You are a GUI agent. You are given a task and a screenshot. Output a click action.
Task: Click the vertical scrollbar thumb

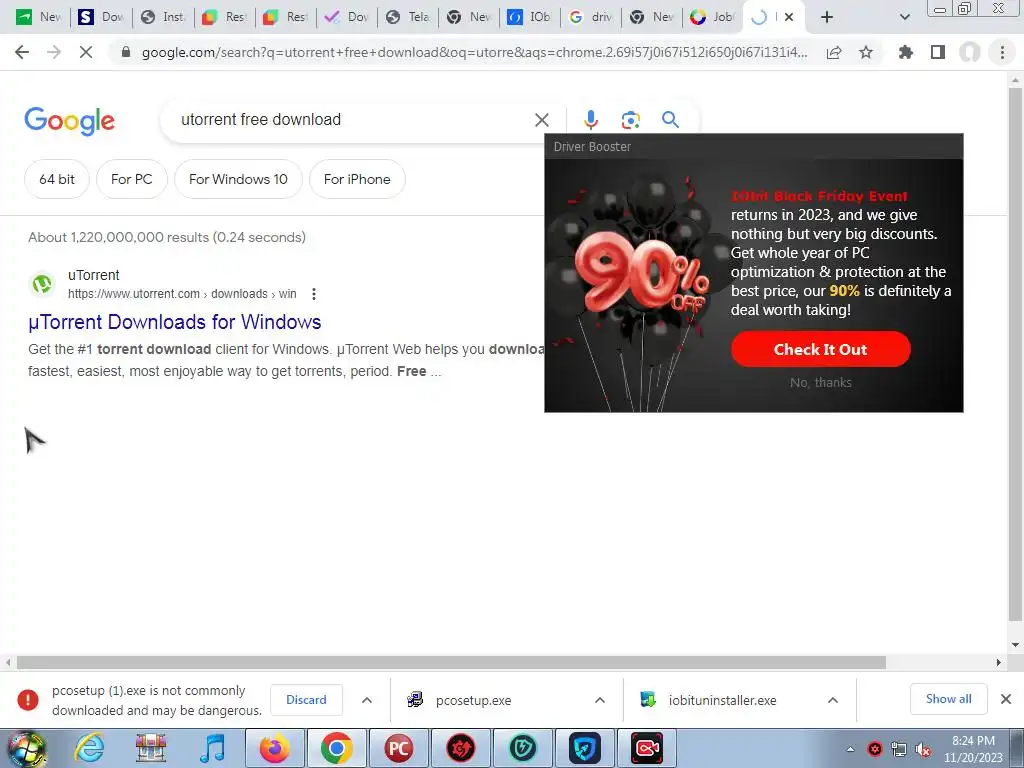tap(1014, 353)
